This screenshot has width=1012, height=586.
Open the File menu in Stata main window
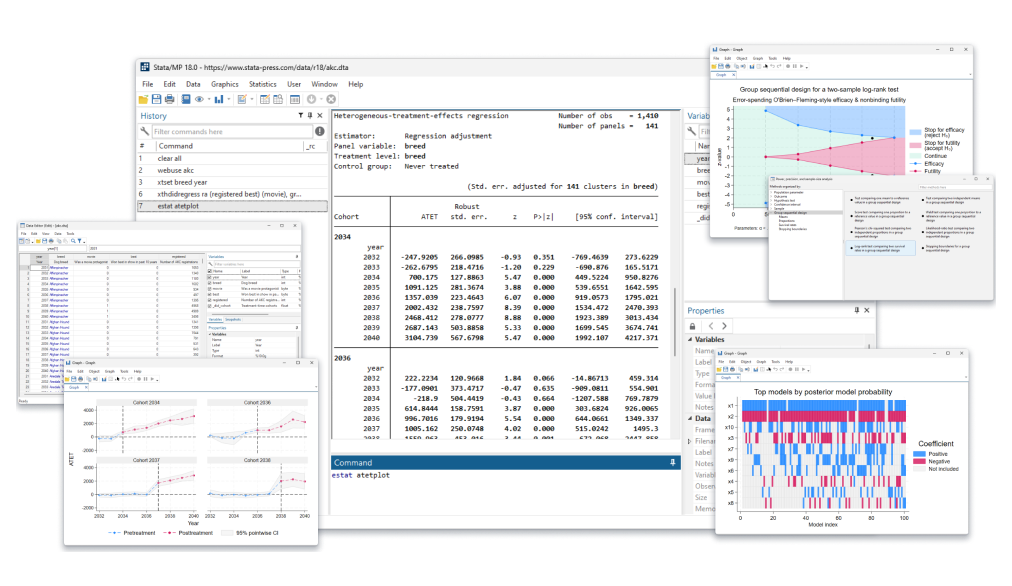pyautogui.click(x=148, y=84)
